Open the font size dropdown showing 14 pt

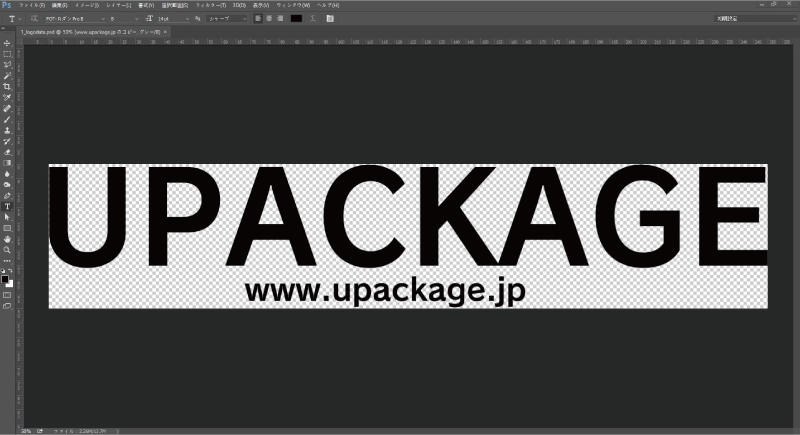[x=173, y=18]
